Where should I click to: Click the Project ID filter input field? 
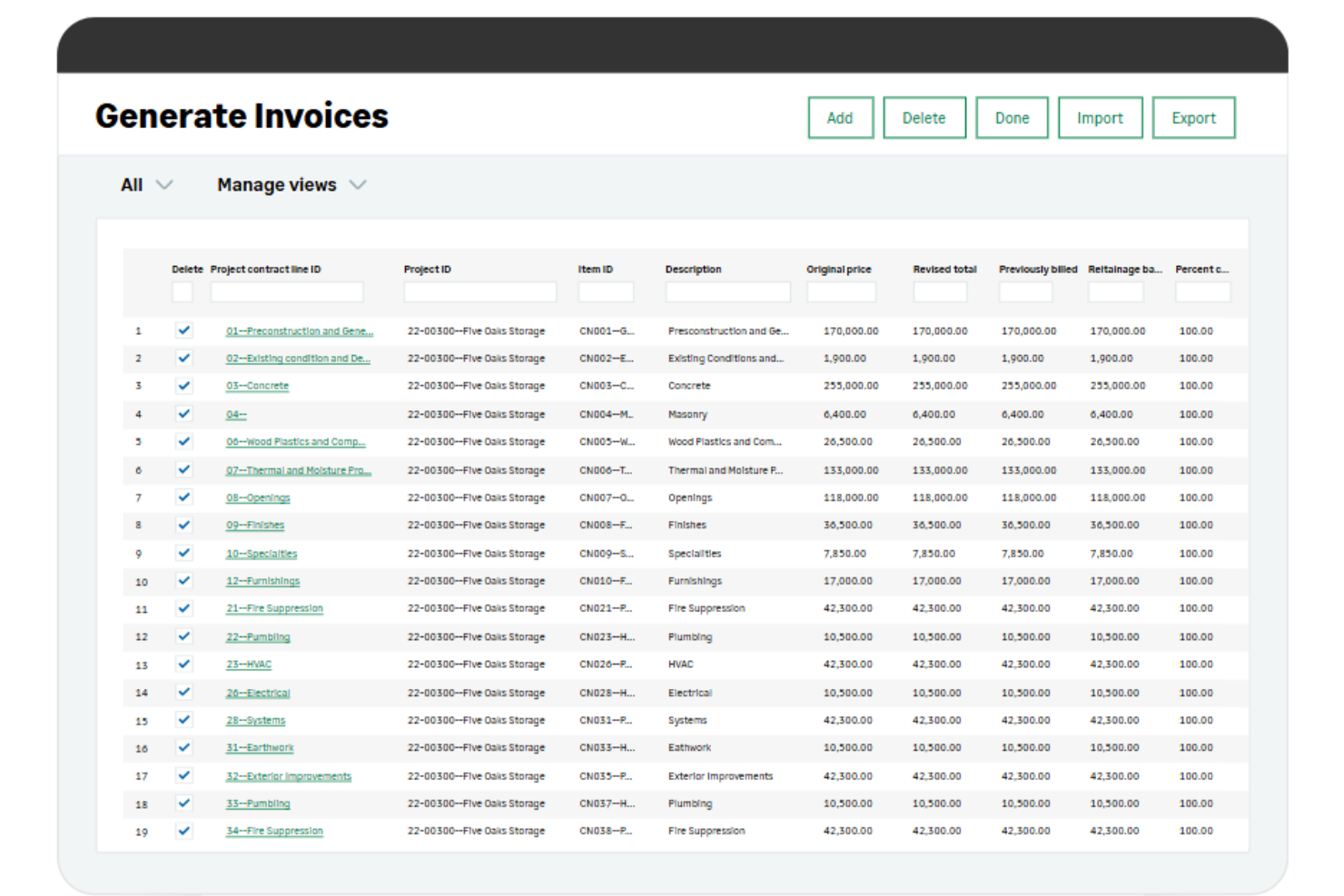(x=479, y=291)
